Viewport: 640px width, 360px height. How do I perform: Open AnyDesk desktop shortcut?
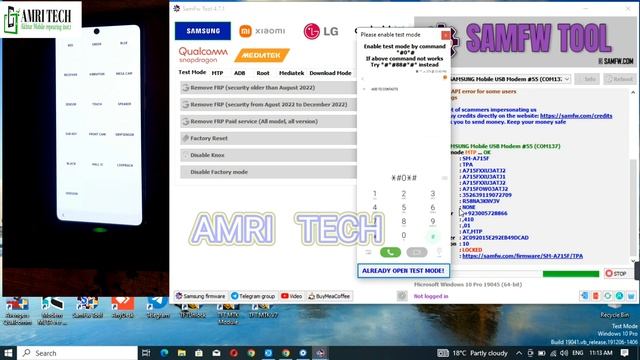point(122,308)
